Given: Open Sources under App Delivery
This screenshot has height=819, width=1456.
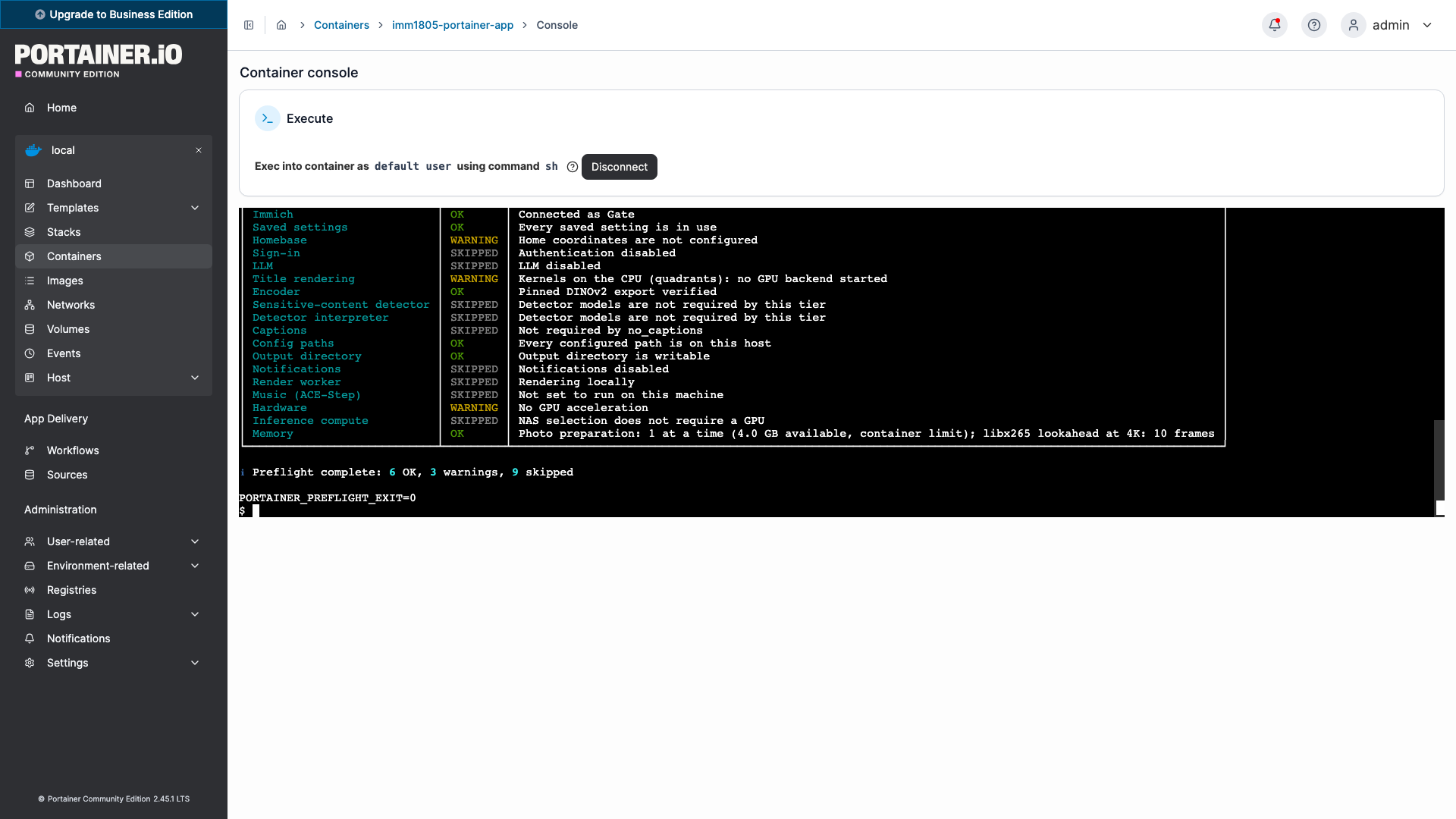Looking at the screenshot, I should click(114, 475).
